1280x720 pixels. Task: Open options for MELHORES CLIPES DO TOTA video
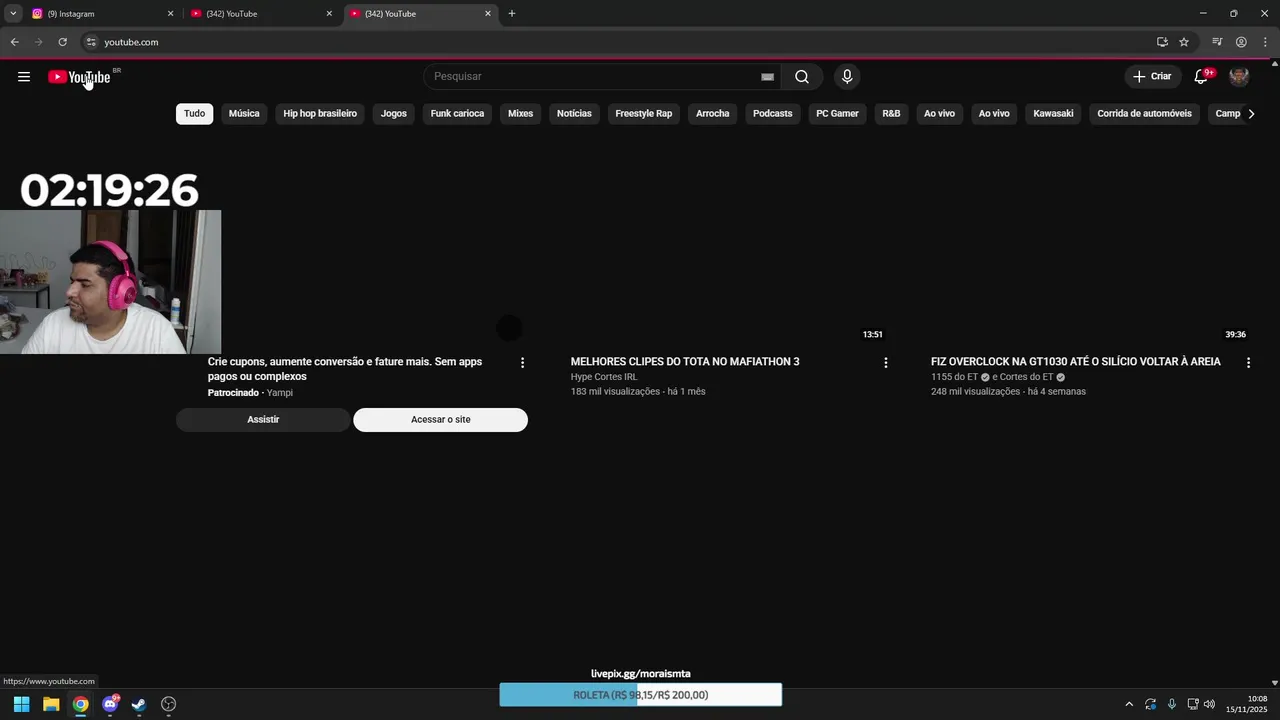coord(885,363)
